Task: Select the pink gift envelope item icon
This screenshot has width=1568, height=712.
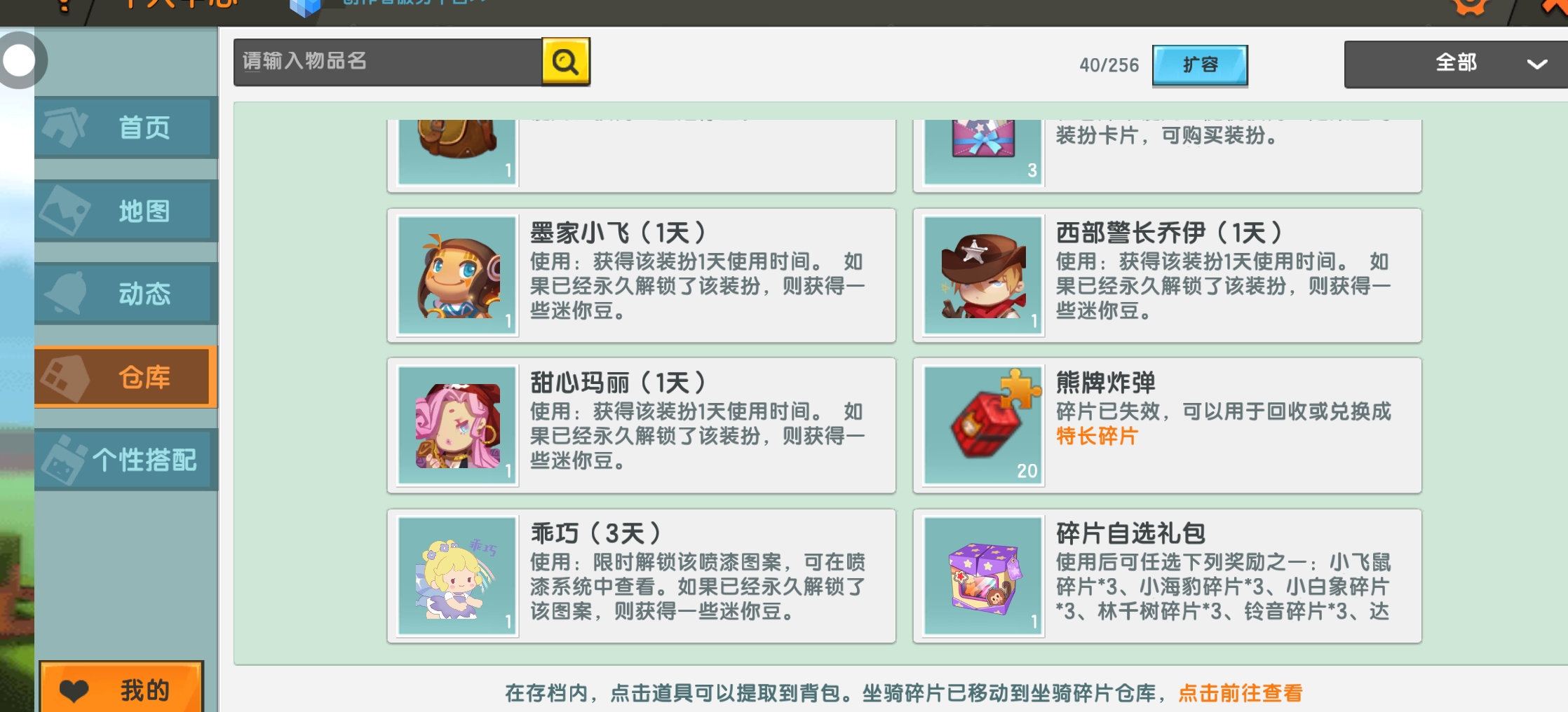Action: (x=983, y=151)
